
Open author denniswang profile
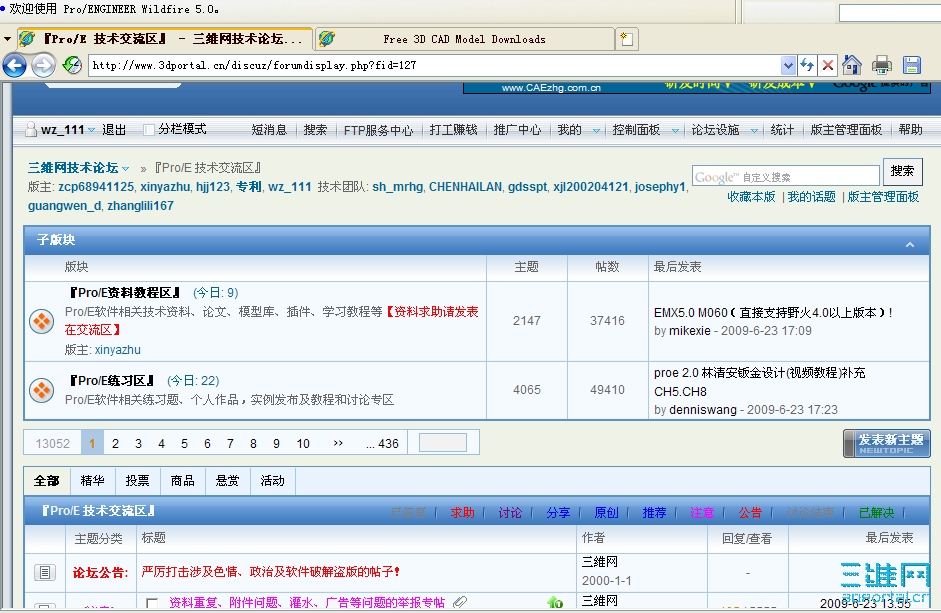[703, 409]
